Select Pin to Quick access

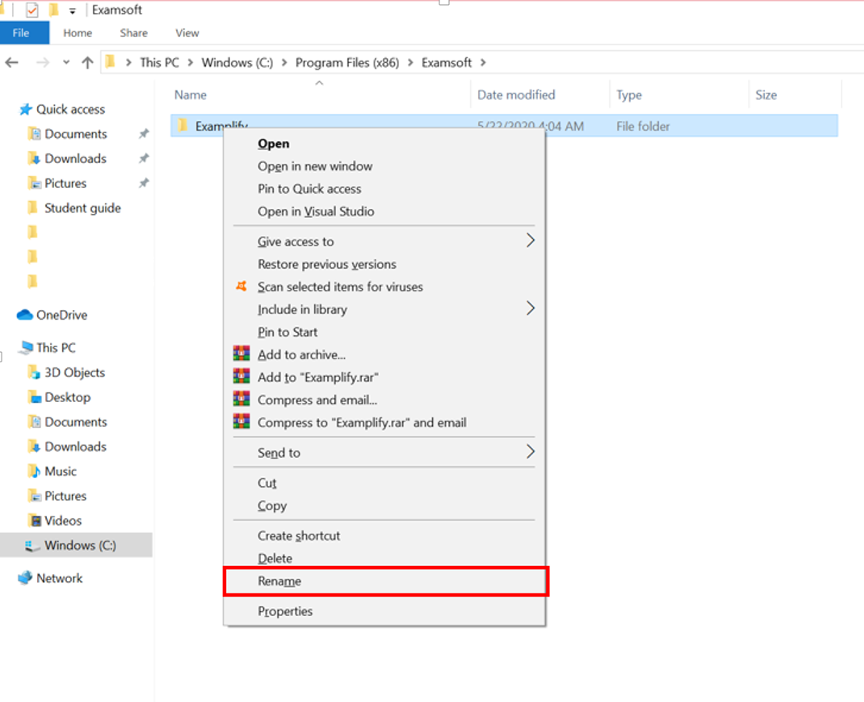[x=384, y=189]
